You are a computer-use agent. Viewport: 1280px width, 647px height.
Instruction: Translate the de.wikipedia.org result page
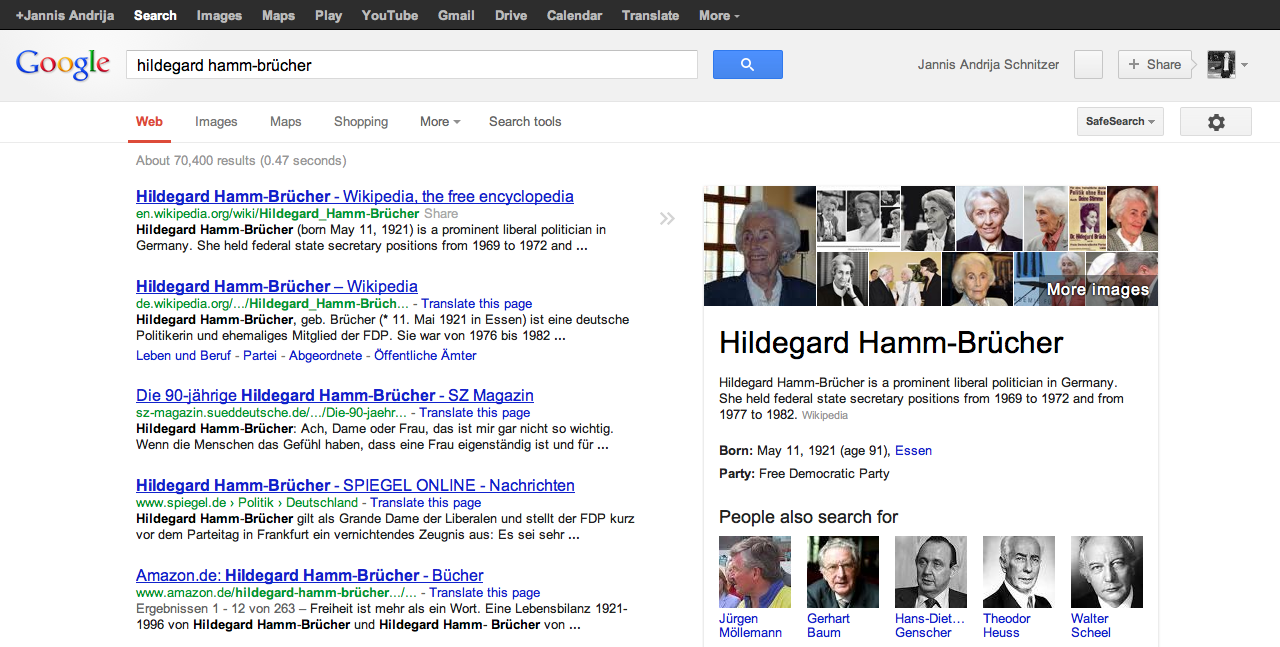476,303
